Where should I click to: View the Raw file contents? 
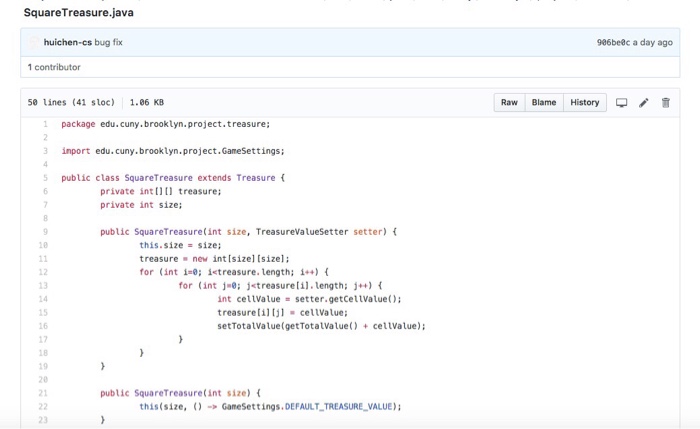(509, 102)
